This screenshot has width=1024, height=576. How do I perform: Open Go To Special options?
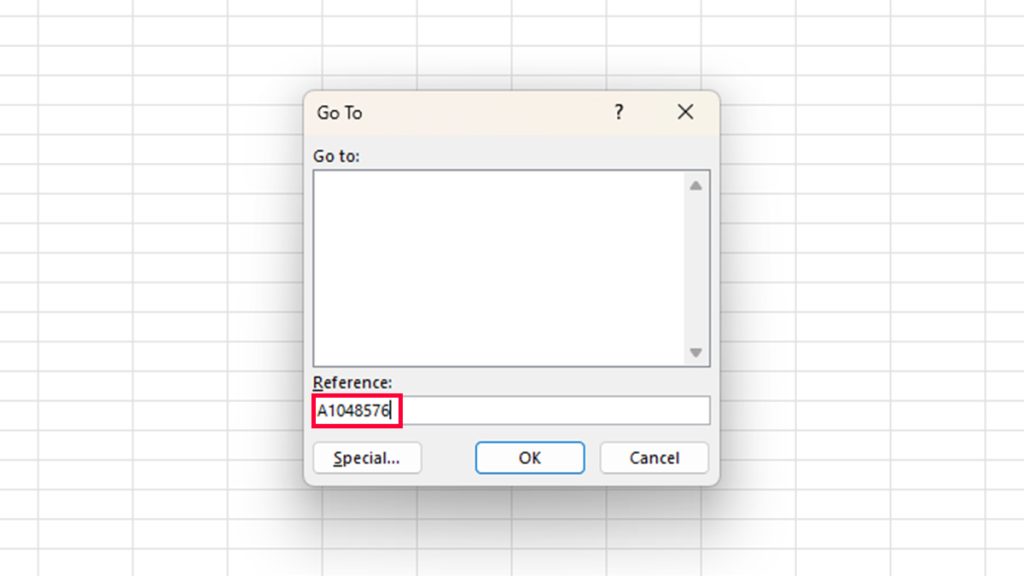(x=366, y=457)
